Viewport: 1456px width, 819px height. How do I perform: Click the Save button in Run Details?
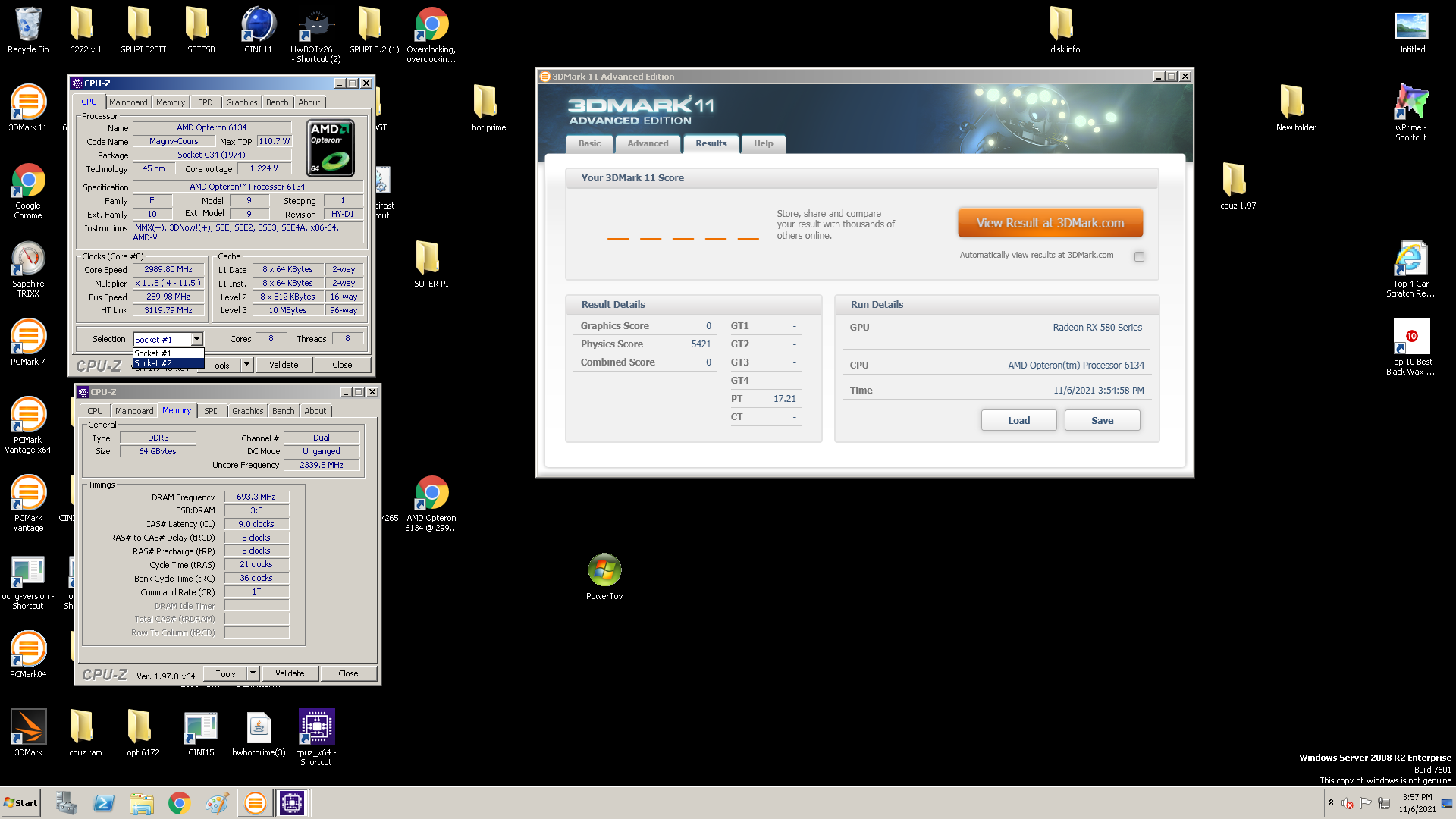click(x=1102, y=420)
